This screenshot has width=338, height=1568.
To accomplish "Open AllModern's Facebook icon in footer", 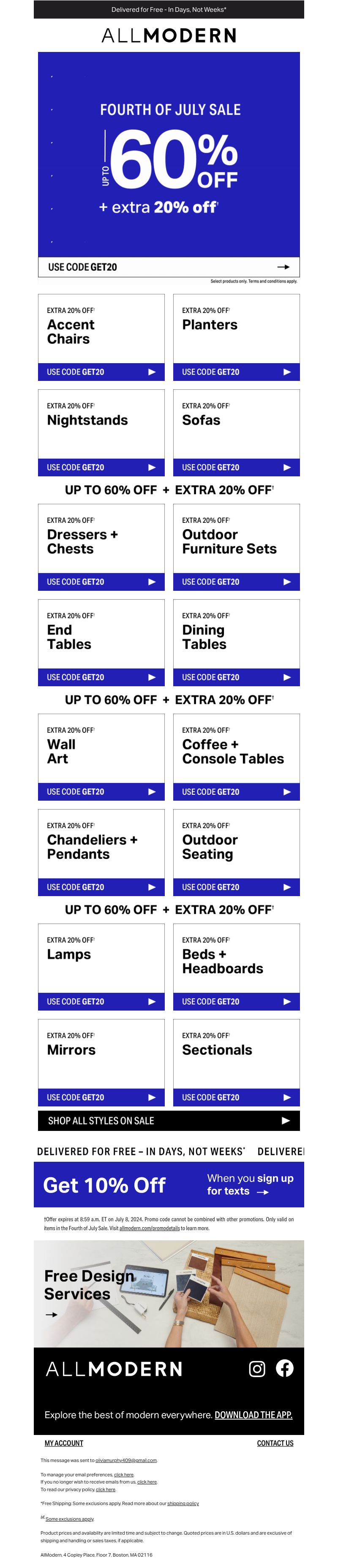I will [x=284, y=1368].
